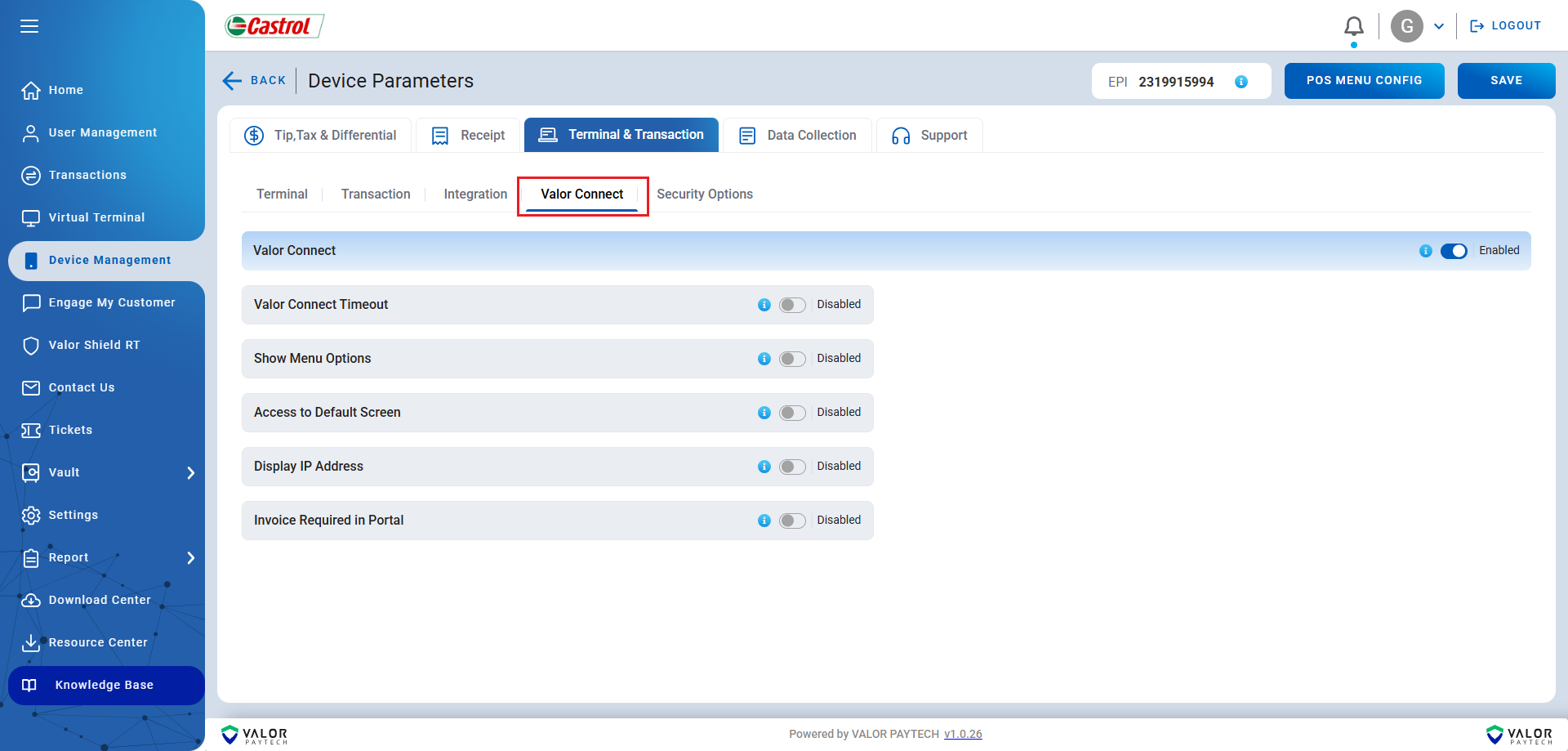Click the EPI number 2319915994
Screen dimensions: 1568x751
pos(1176,82)
